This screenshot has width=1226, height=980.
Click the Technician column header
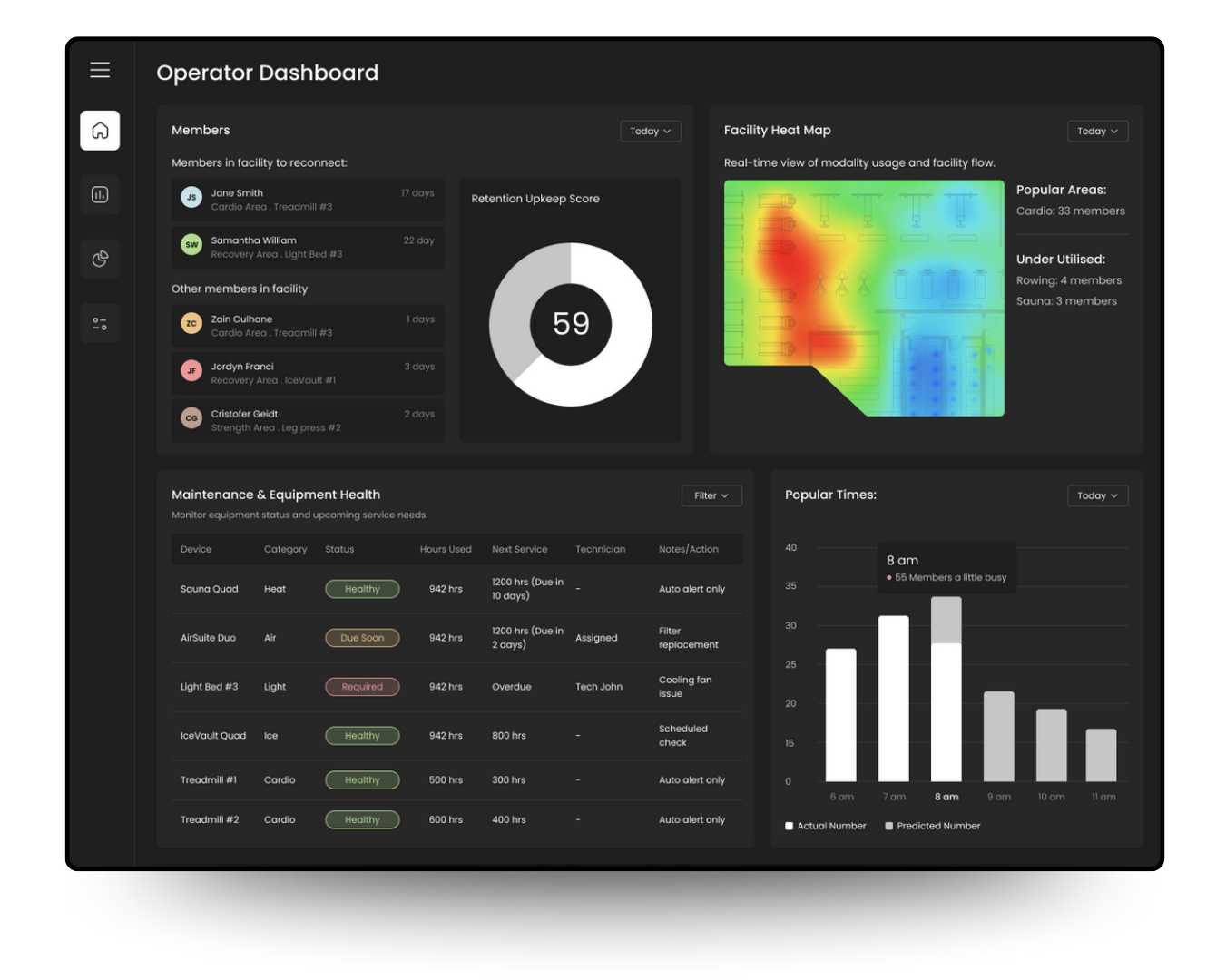[x=601, y=549]
